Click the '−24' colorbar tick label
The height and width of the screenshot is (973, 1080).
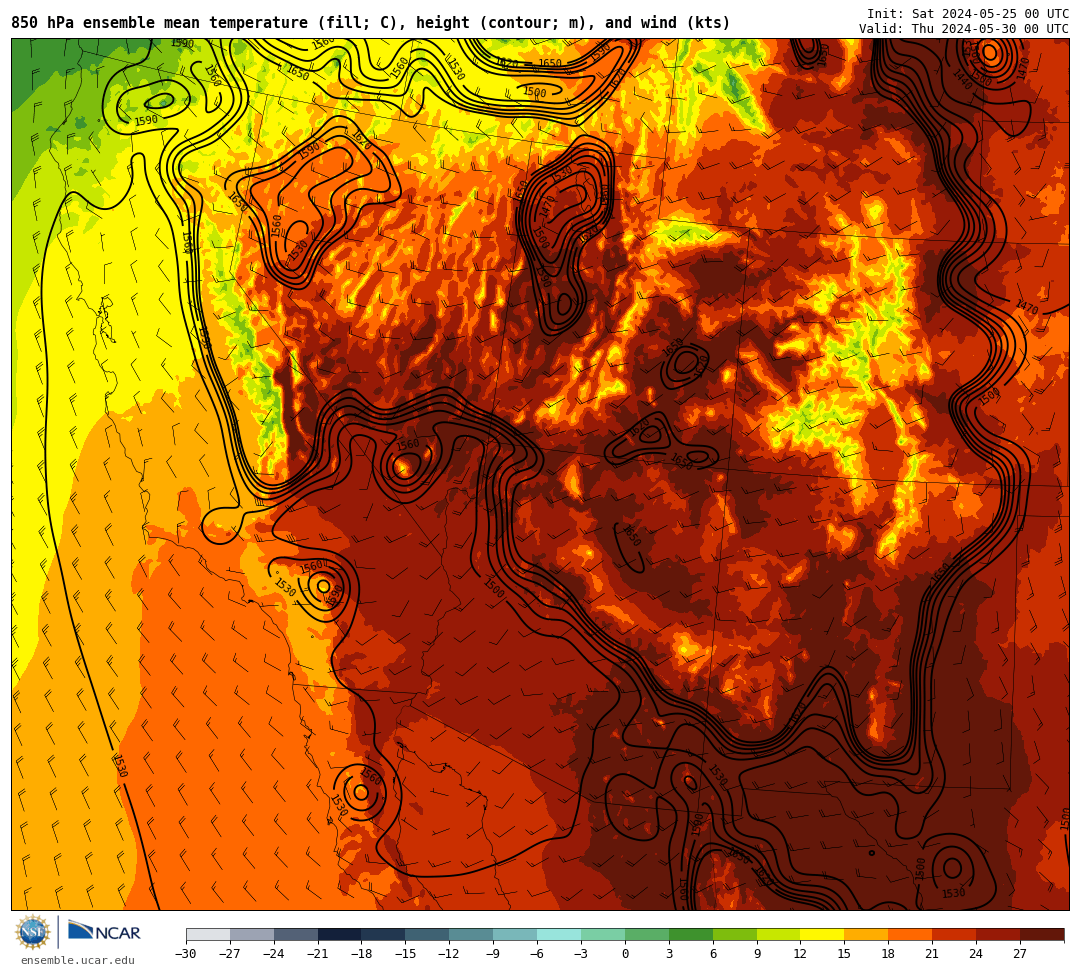[x=274, y=954]
